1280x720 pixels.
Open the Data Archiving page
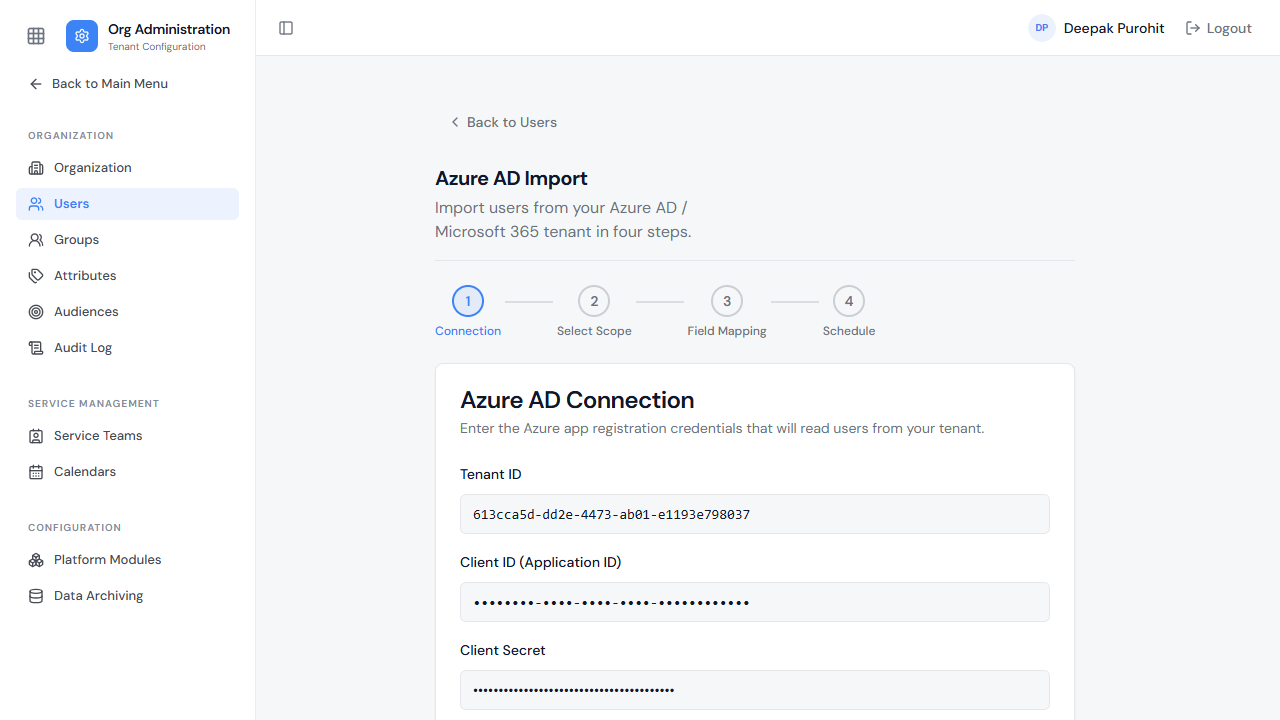(x=127, y=596)
